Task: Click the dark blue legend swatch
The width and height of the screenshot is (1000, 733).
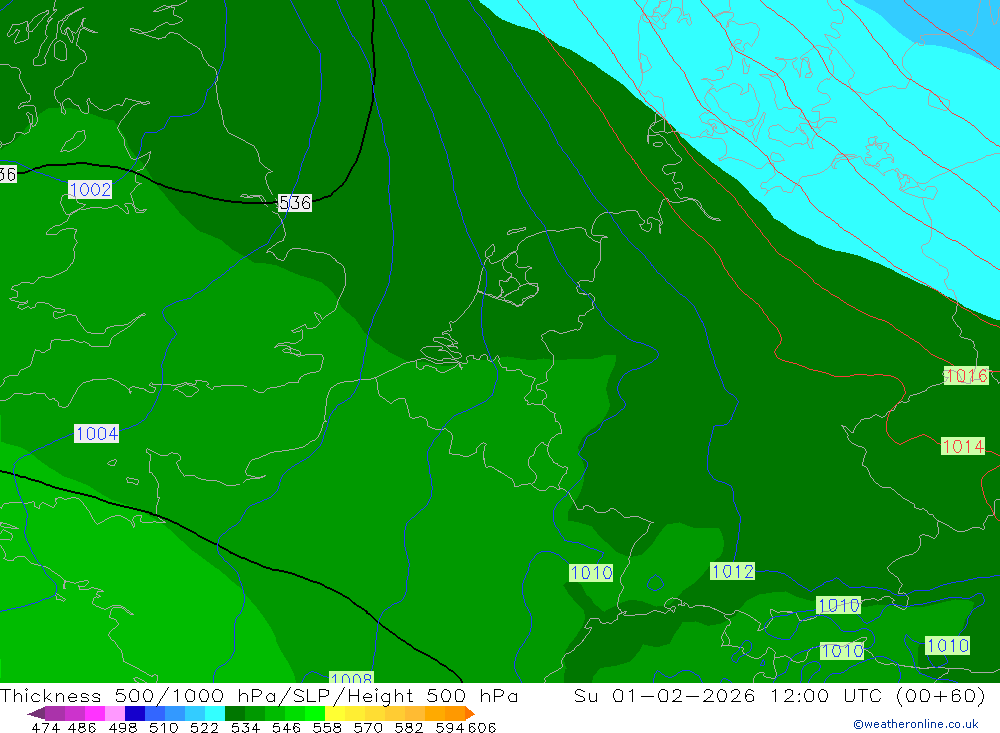Action: 135,713
